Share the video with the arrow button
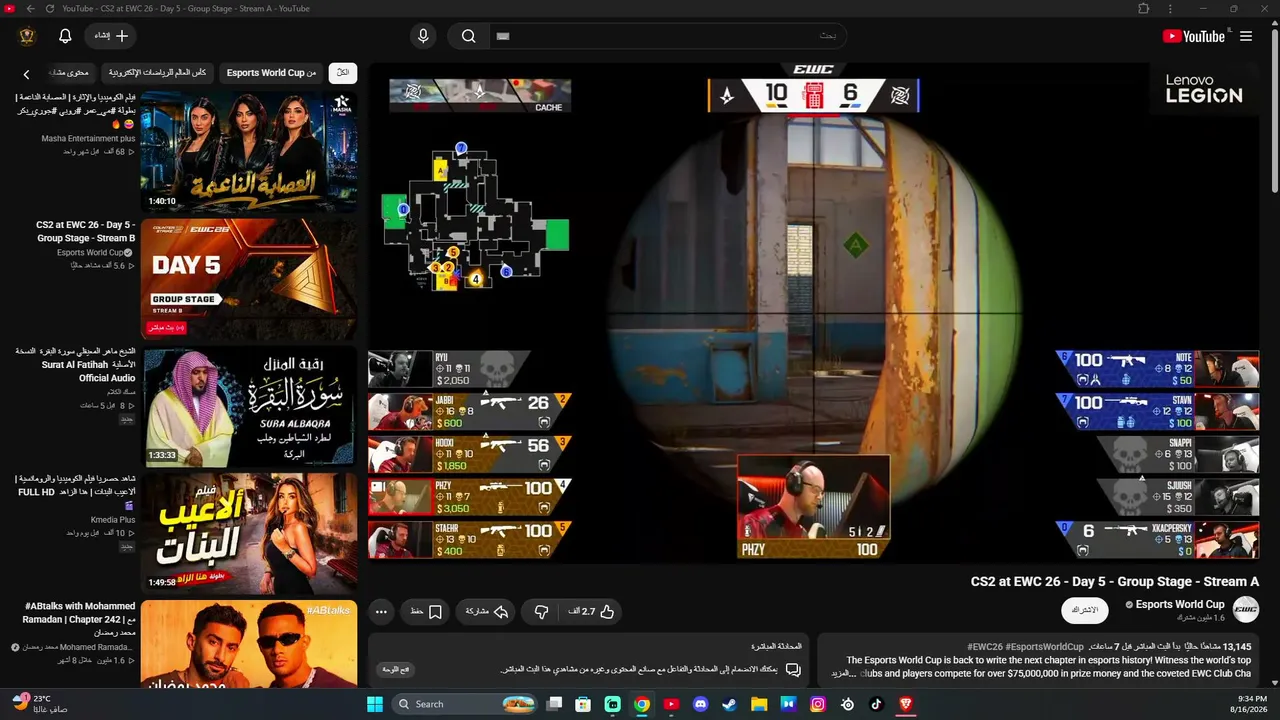The height and width of the screenshot is (720, 1280). [x=488, y=611]
